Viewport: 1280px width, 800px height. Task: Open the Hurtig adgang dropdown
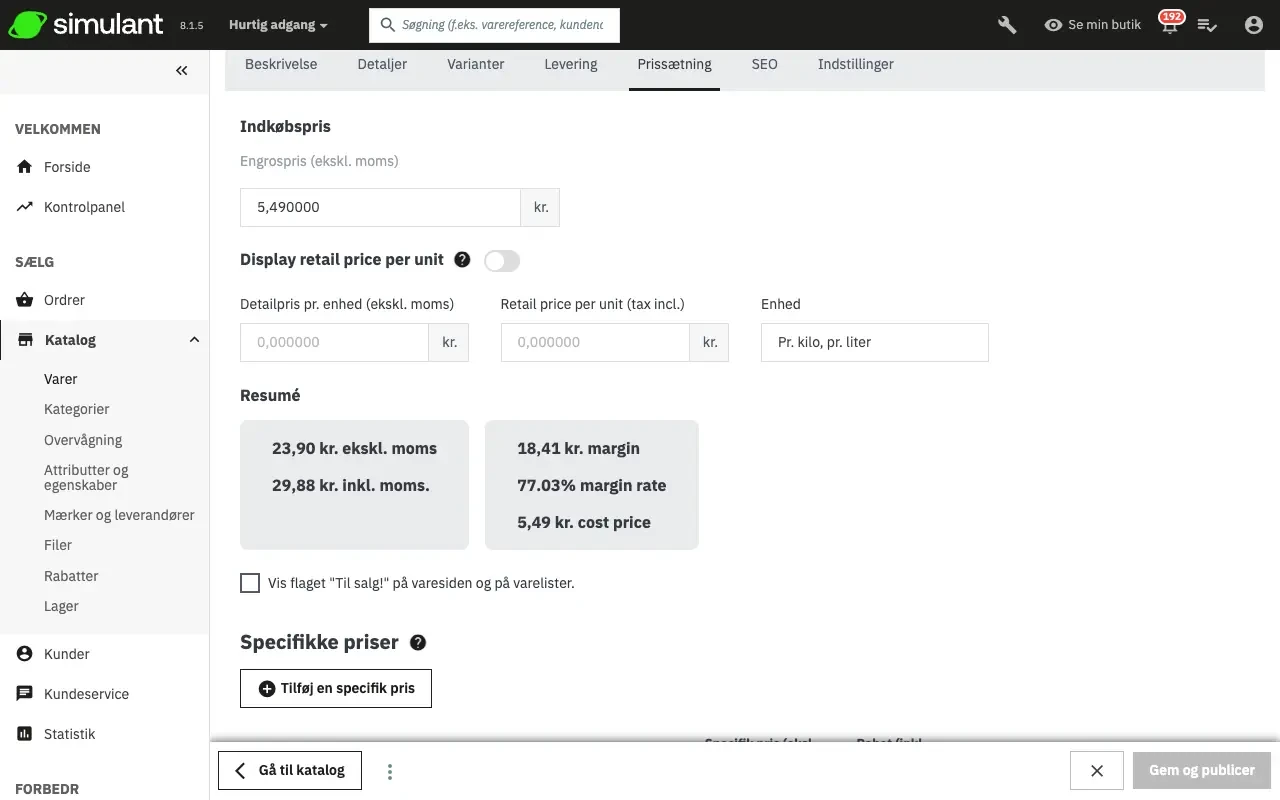click(x=277, y=25)
